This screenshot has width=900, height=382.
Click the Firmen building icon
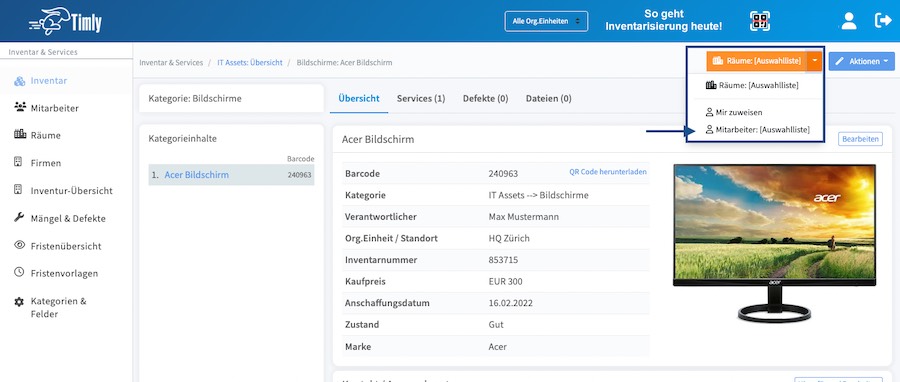[18, 162]
